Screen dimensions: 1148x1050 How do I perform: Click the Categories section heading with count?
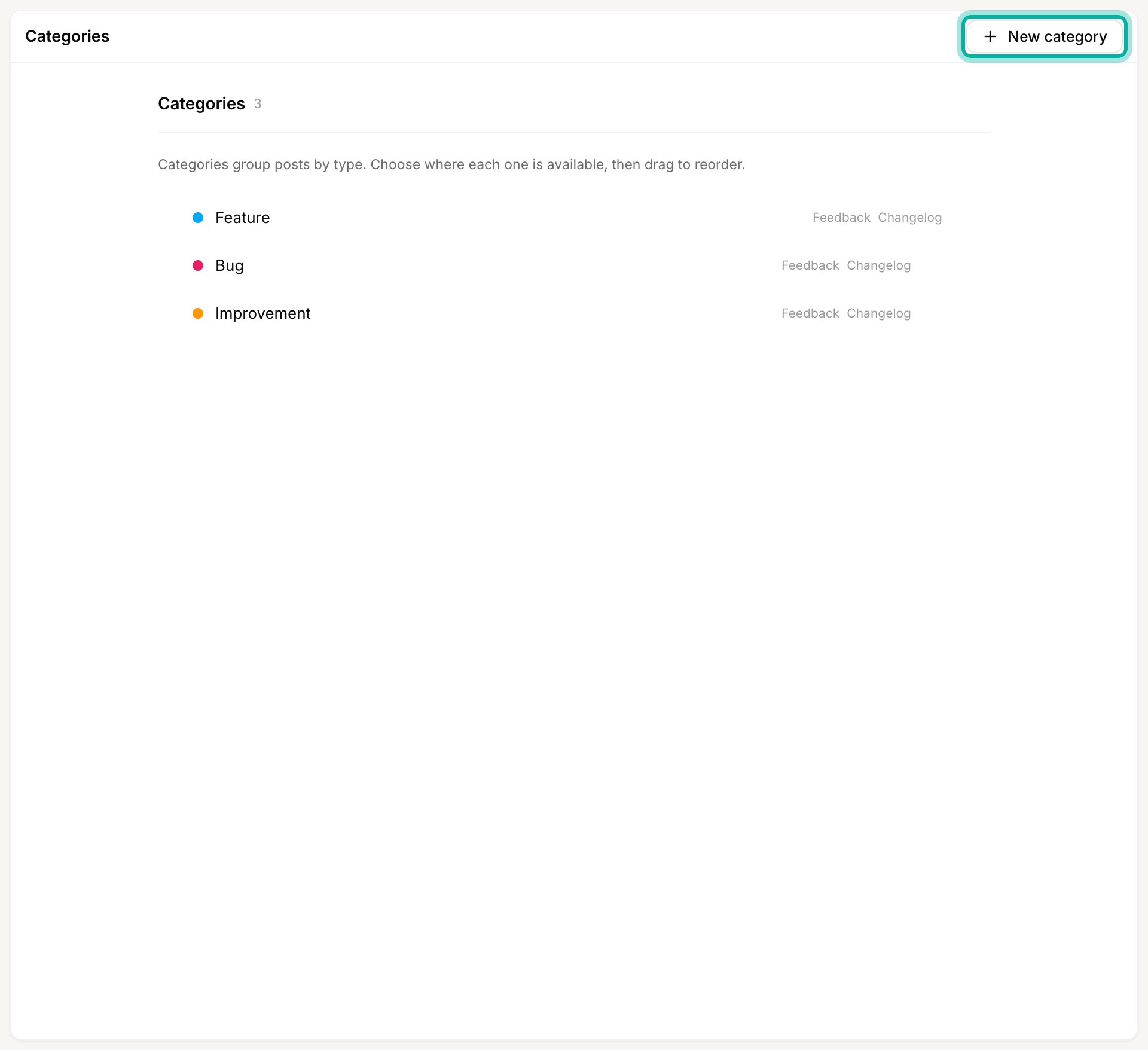point(209,104)
